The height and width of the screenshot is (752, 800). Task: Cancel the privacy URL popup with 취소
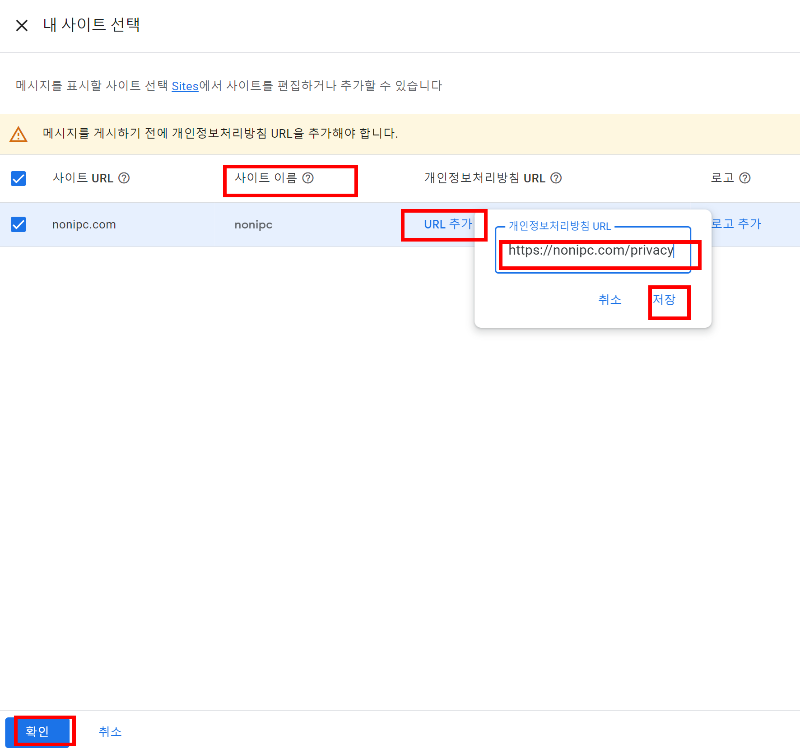click(610, 300)
